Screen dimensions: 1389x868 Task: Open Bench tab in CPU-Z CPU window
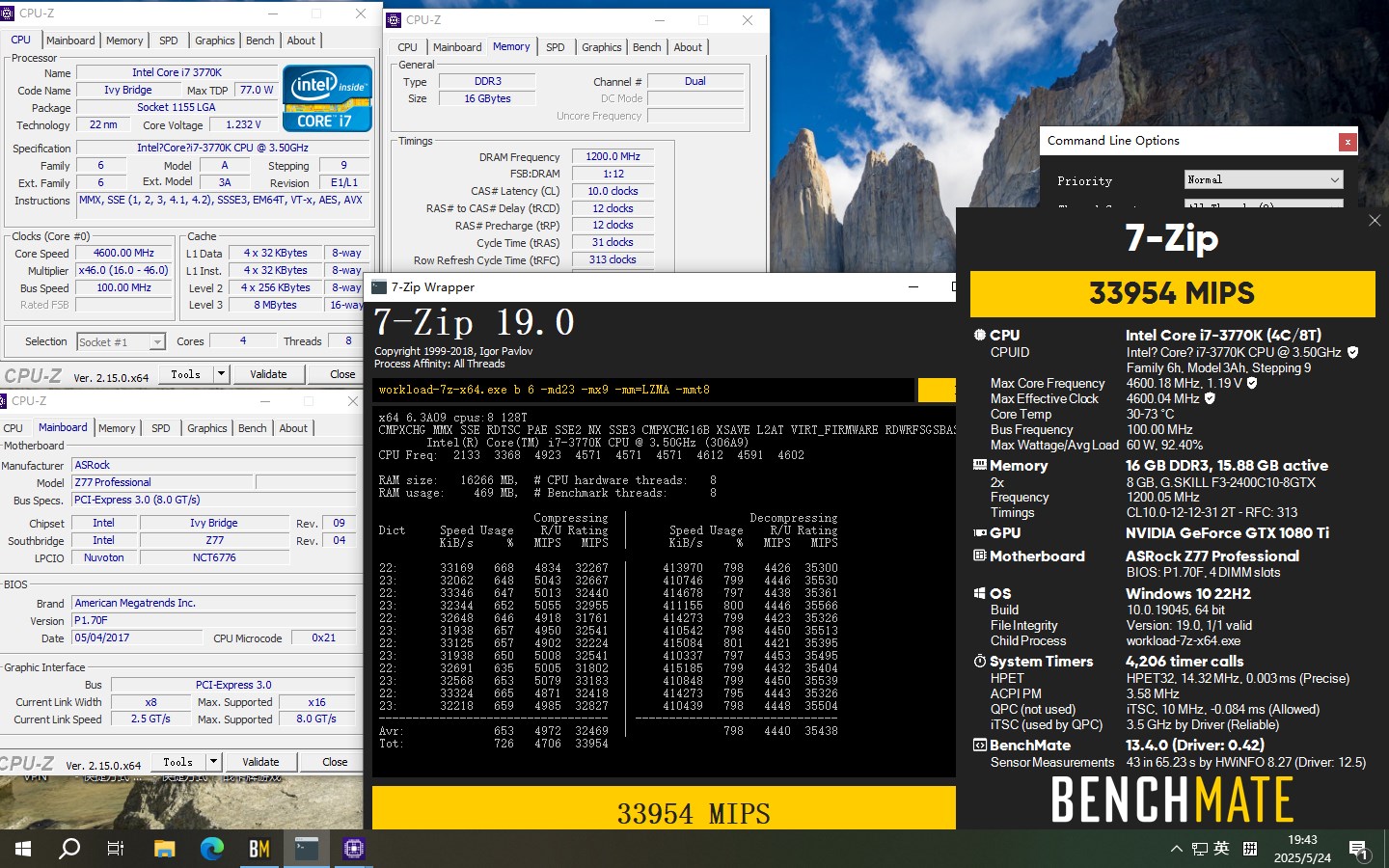coord(259,41)
